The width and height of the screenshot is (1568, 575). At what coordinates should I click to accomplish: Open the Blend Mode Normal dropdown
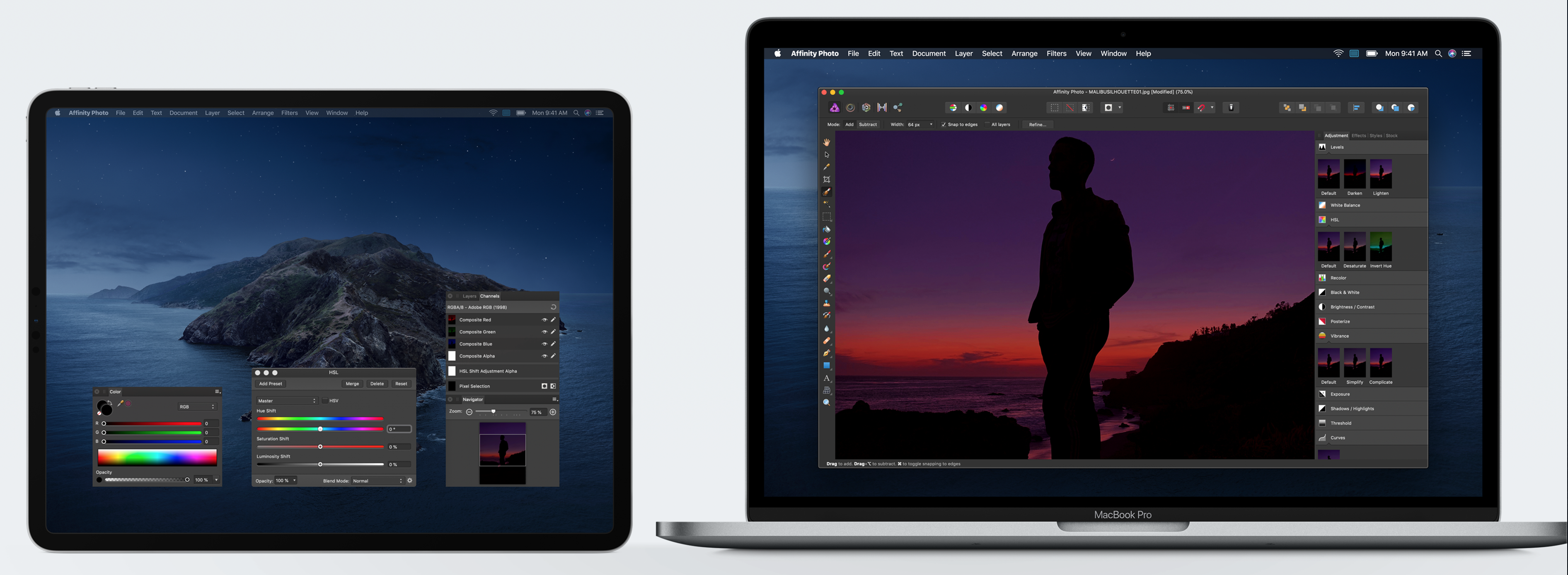click(x=377, y=481)
